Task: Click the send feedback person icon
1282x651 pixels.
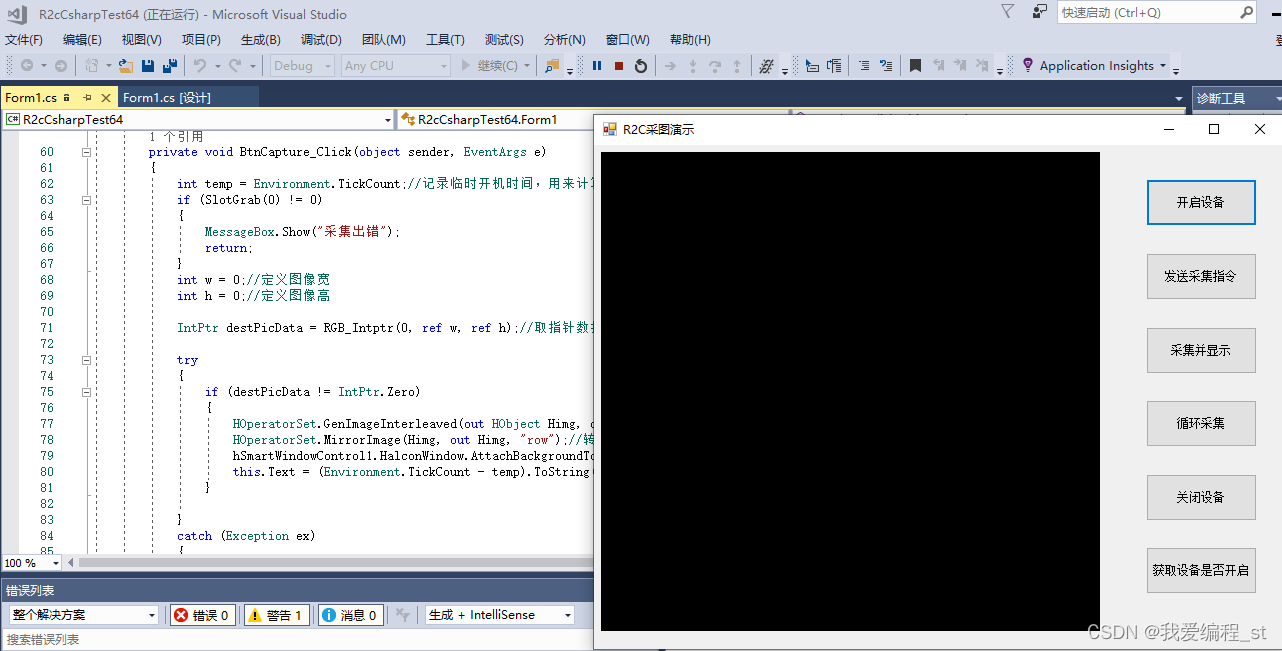Action: tap(1039, 12)
